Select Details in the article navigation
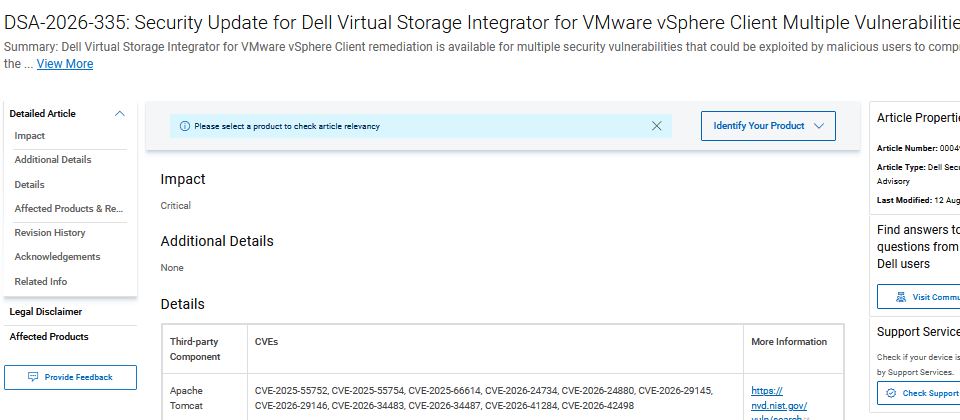960x420 pixels. pyautogui.click(x=29, y=184)
